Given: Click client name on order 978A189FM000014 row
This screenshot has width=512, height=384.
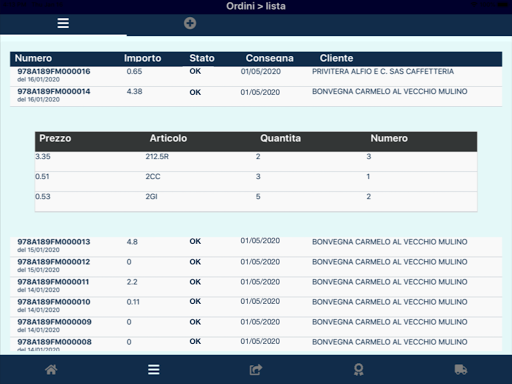Looking at the screenshot, I should point(389,91).
